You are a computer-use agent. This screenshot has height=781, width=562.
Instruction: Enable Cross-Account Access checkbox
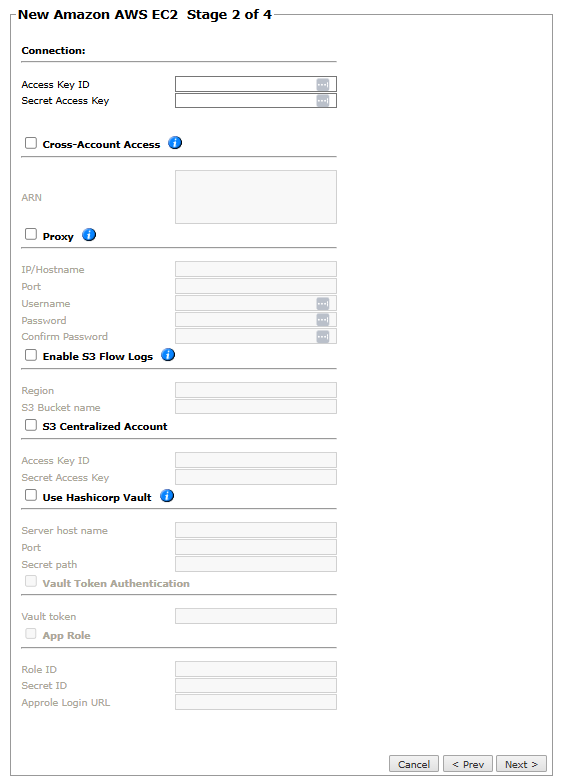[x=31, y=143]
